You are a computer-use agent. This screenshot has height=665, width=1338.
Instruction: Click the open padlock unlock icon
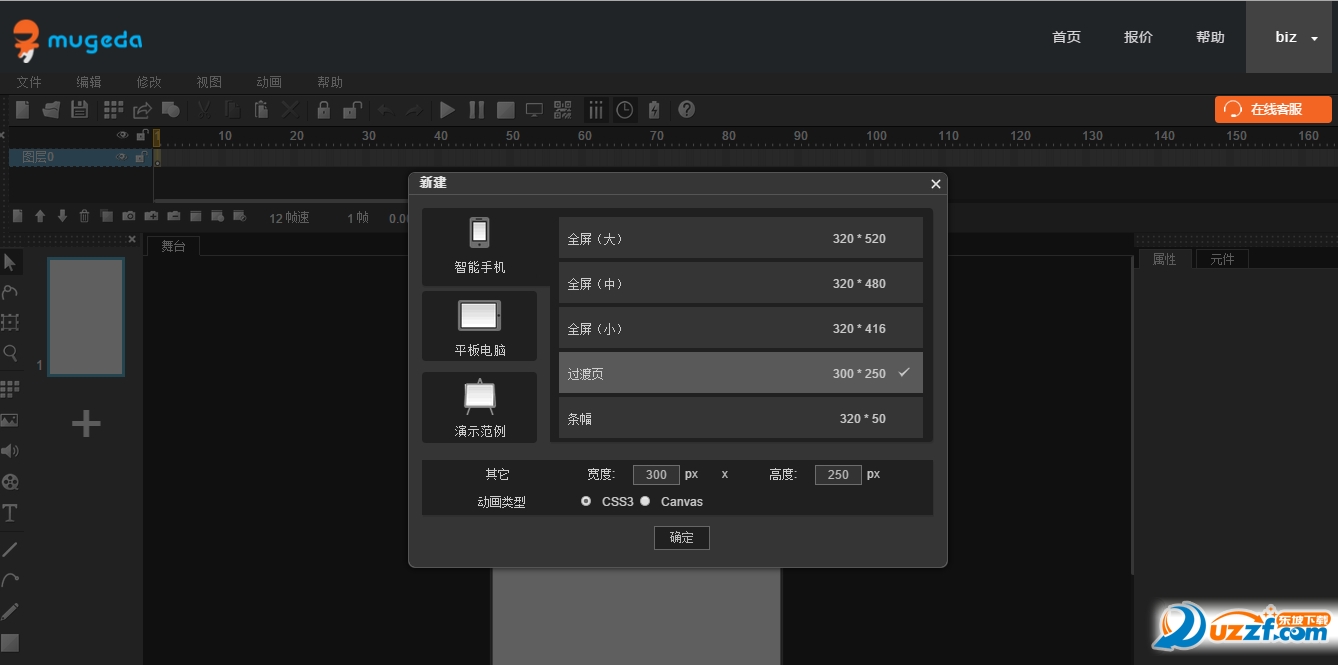pyautogui.click(x=352, y=110)
